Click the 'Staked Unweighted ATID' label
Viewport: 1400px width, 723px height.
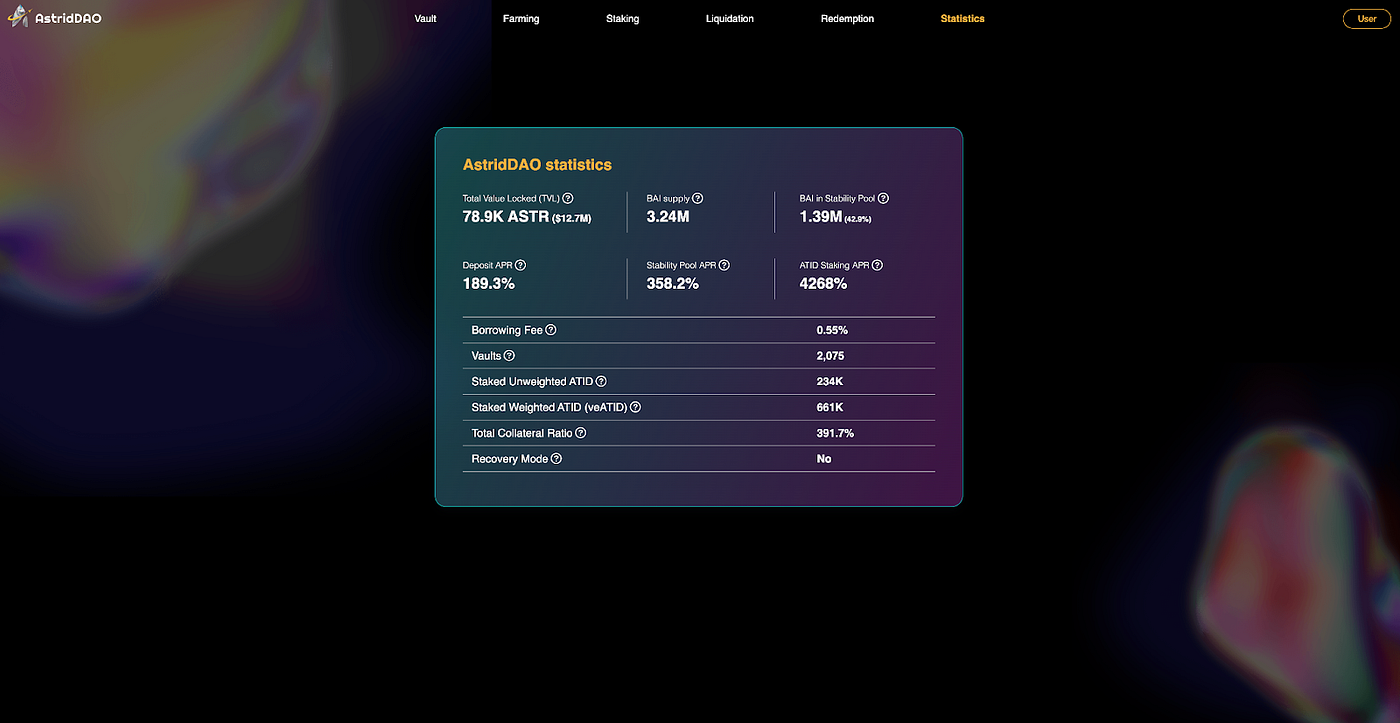pyautogui.click(x=532, y=382)
